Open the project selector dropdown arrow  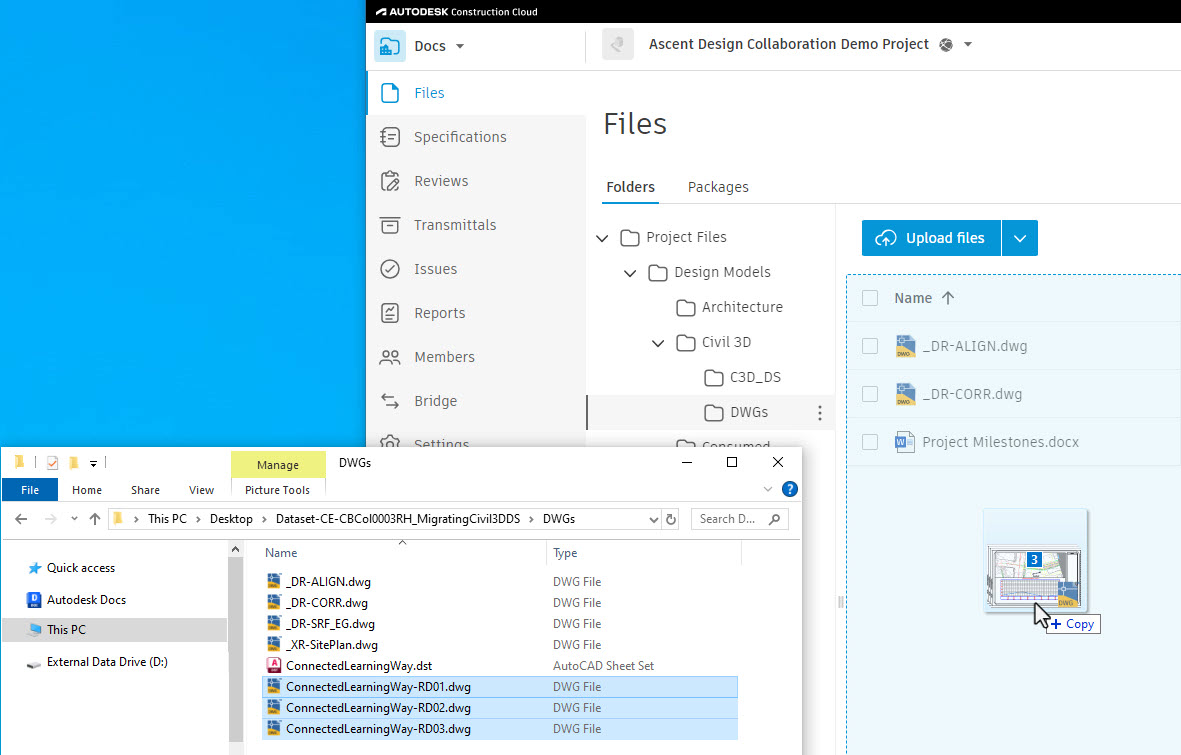[x=969, y=44]
